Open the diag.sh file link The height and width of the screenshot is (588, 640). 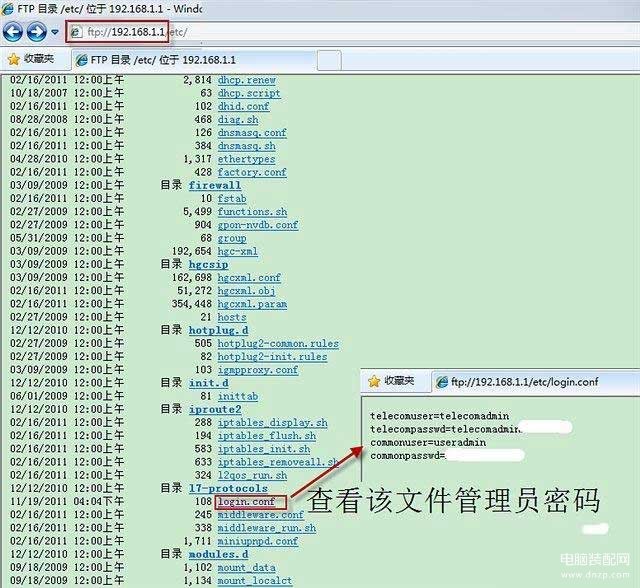238,120
